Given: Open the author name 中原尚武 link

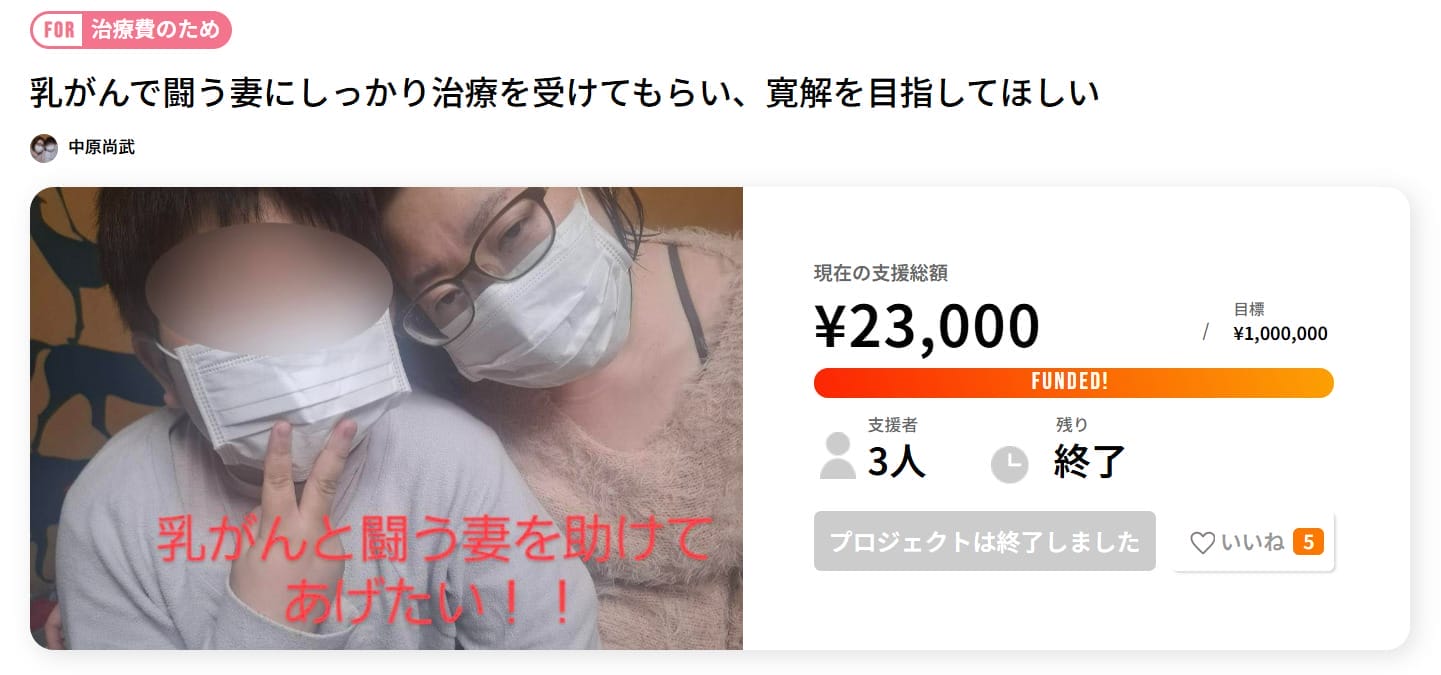Looking at the screenshot, I should [101, 148].
